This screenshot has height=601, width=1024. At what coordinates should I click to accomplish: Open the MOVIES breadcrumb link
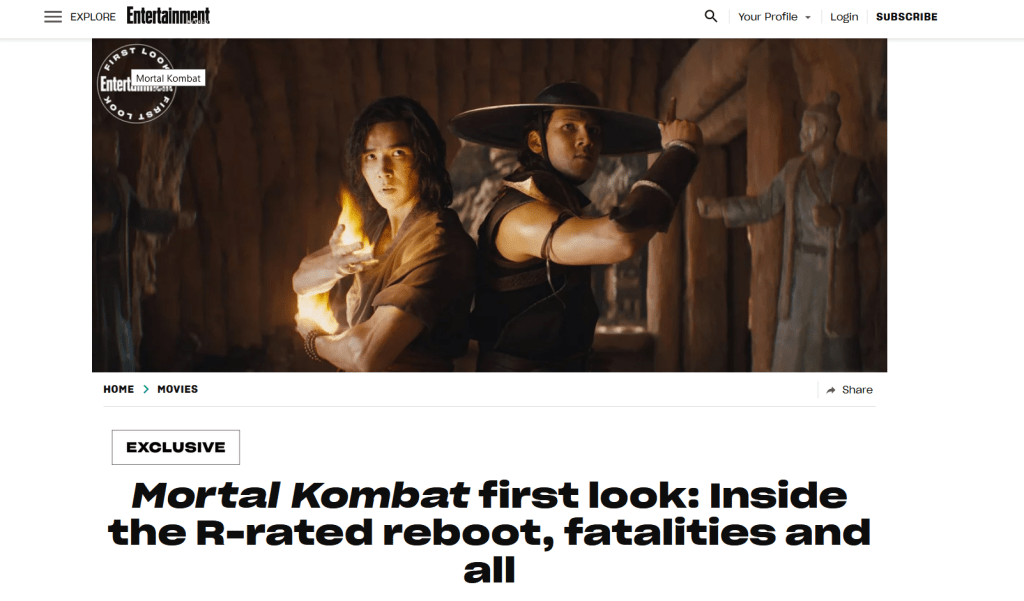(x=177, y=389)
